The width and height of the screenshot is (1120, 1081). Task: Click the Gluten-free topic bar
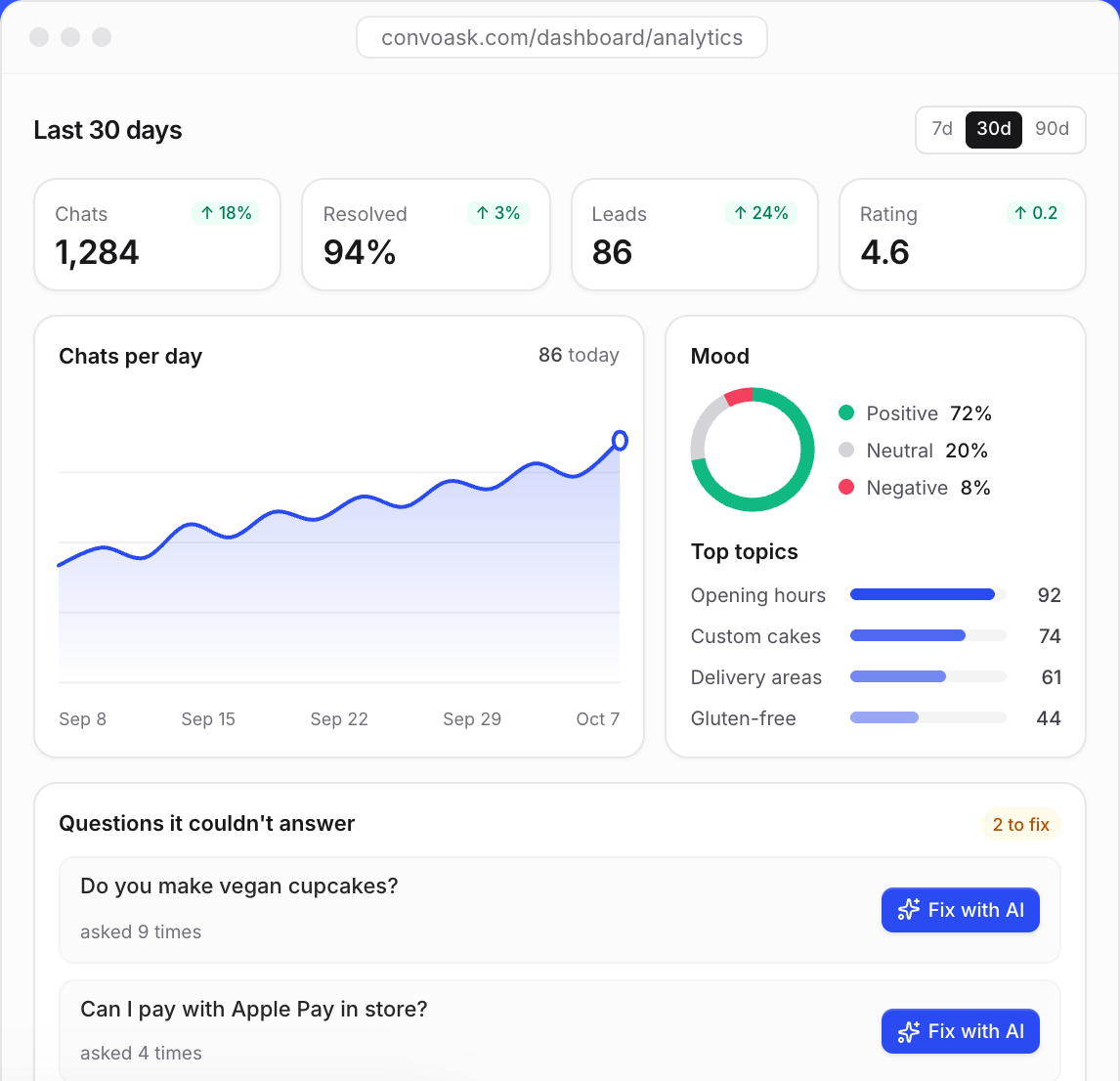927,717
